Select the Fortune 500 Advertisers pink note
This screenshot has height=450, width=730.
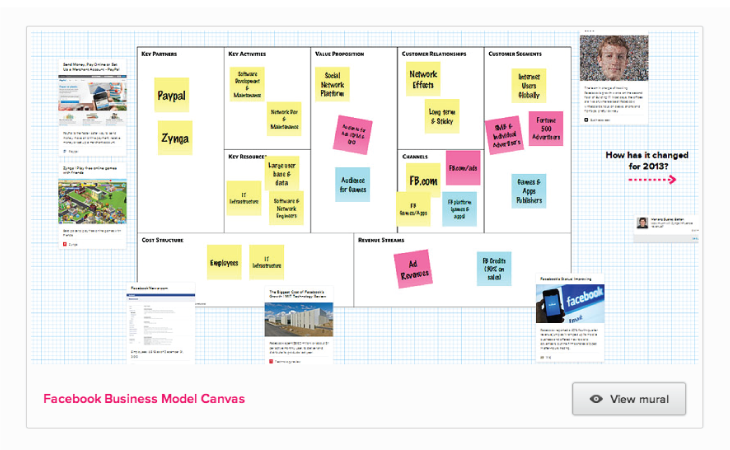tap(546, 128)
